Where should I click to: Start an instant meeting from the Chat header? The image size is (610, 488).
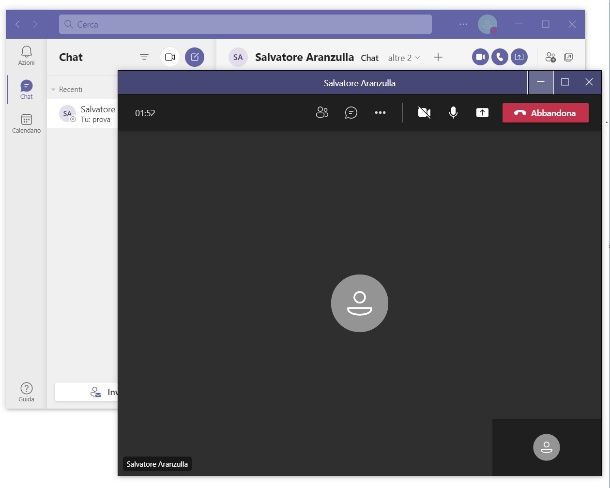(x=170, y=57)
